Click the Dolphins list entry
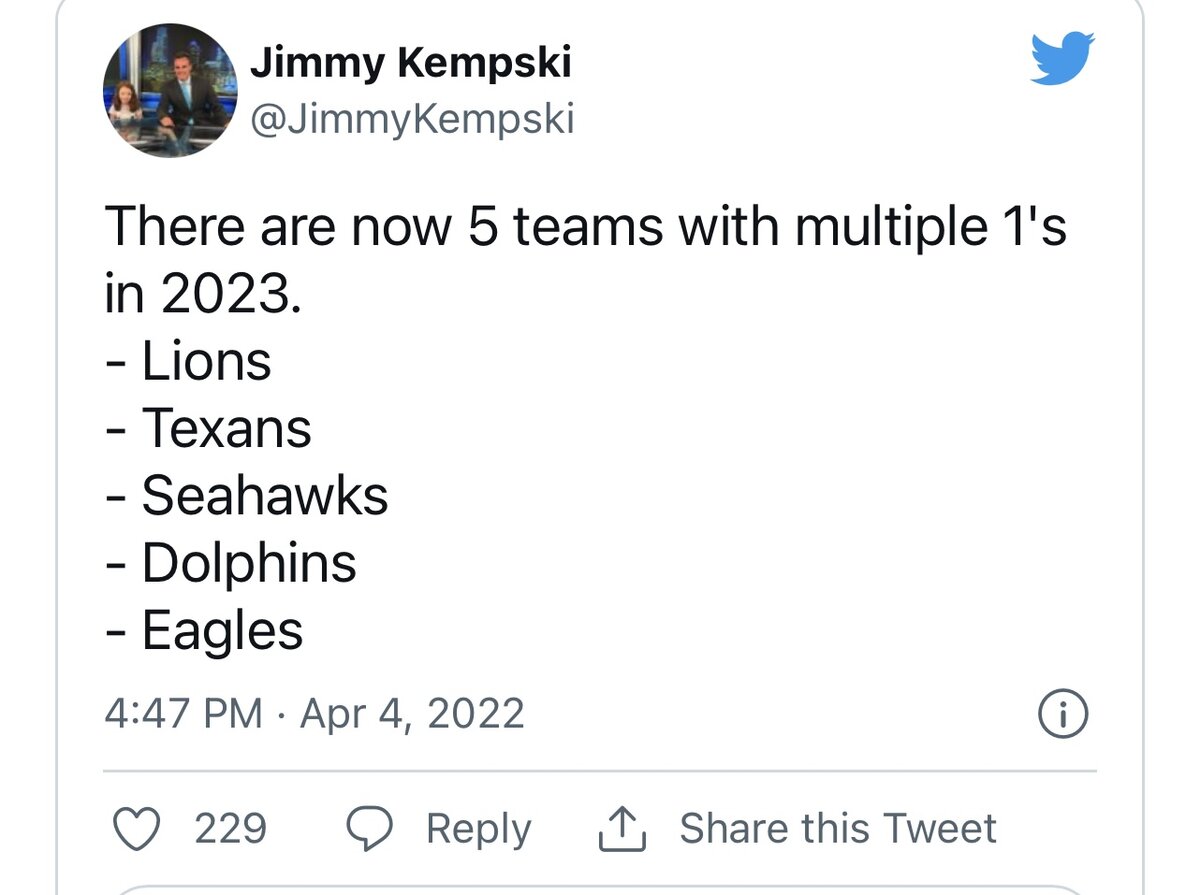Viewport: 1200px width, 895px height. [248, 563]
